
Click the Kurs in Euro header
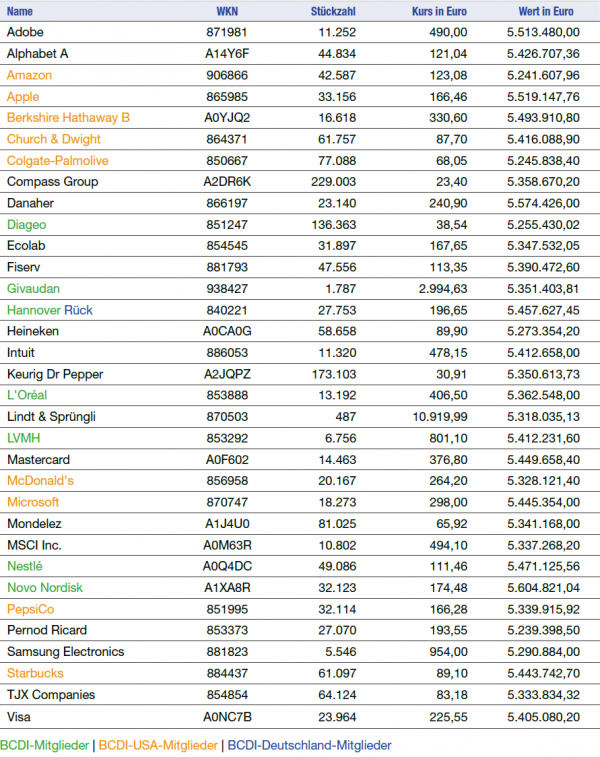click(439, 11)
